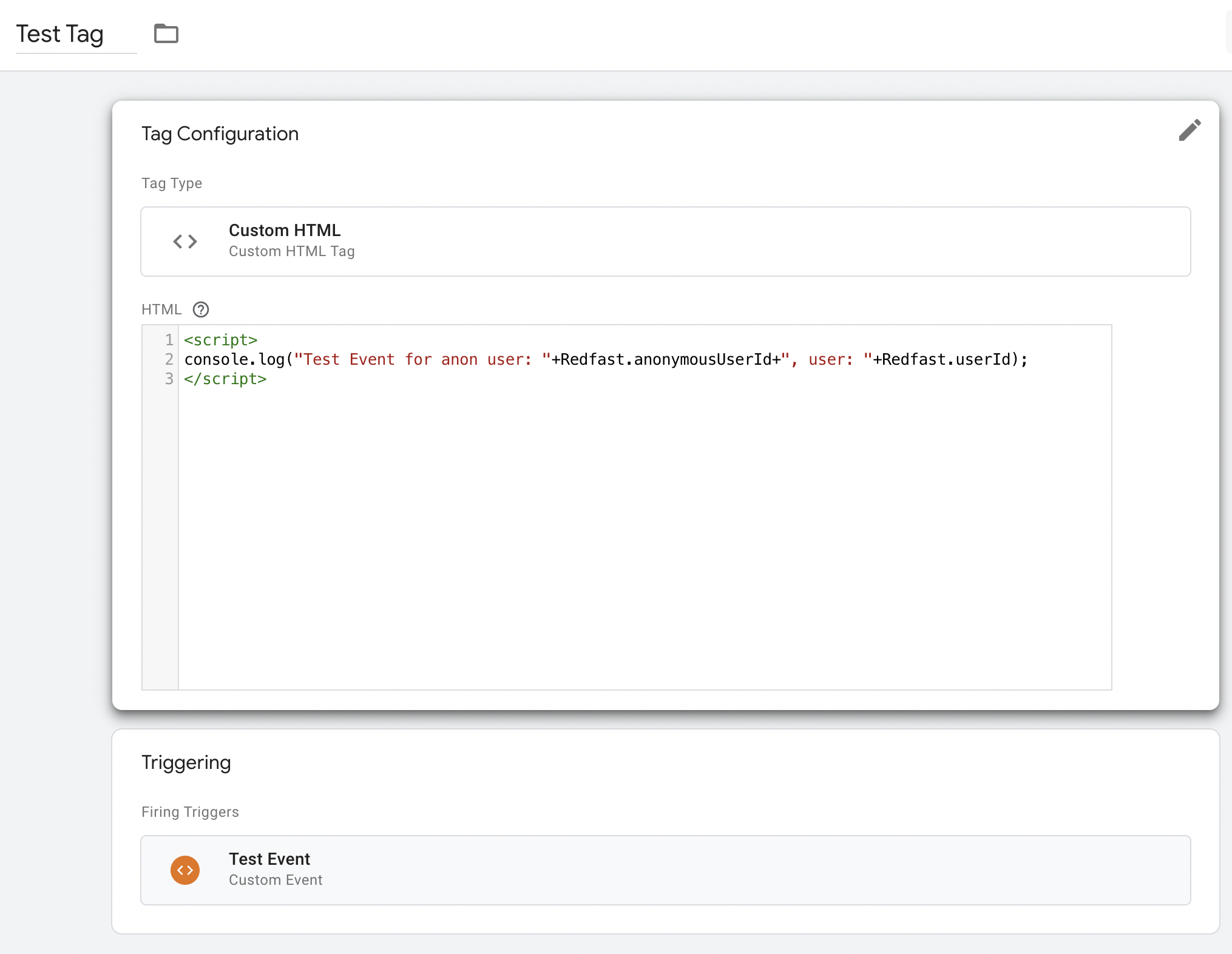This screenshot has height=954, width=1232.
Task: Click line number 2 in the editor gutter
Action: 169,359
